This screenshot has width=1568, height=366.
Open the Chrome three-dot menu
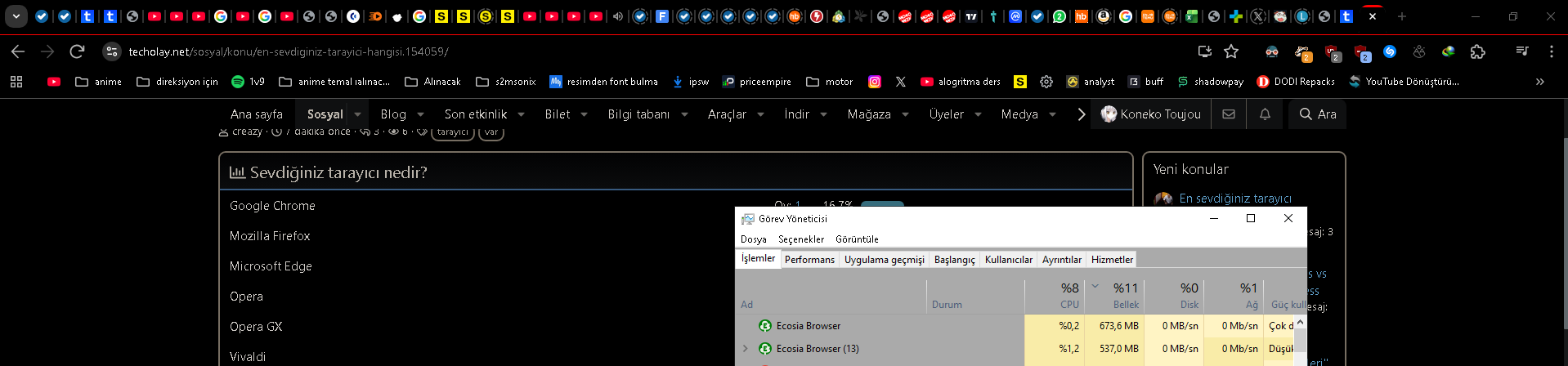coord(1552,51)
